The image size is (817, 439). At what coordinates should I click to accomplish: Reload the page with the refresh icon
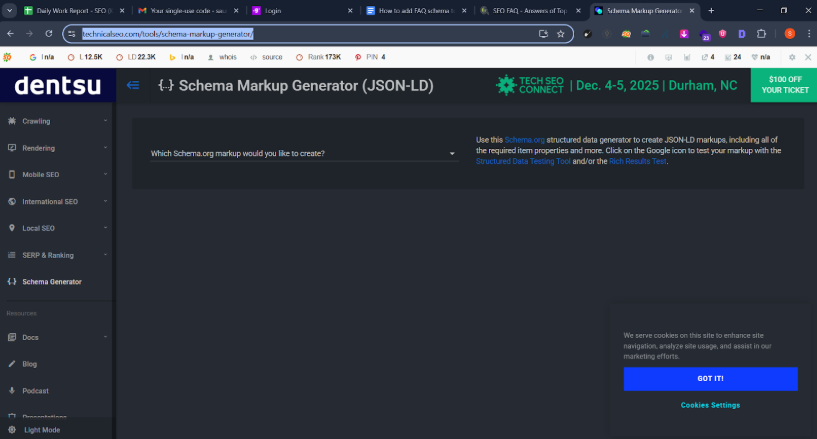(x=47, y=33)
